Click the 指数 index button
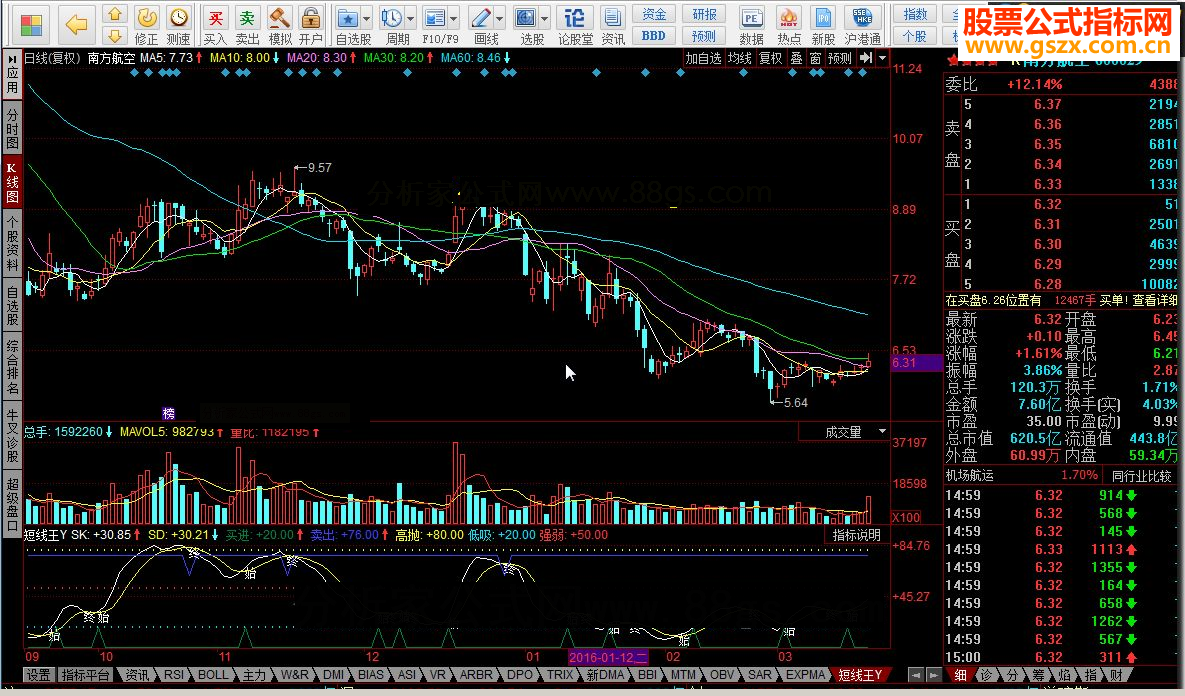This screenshot has width=1185, height=696. [915, 14]
